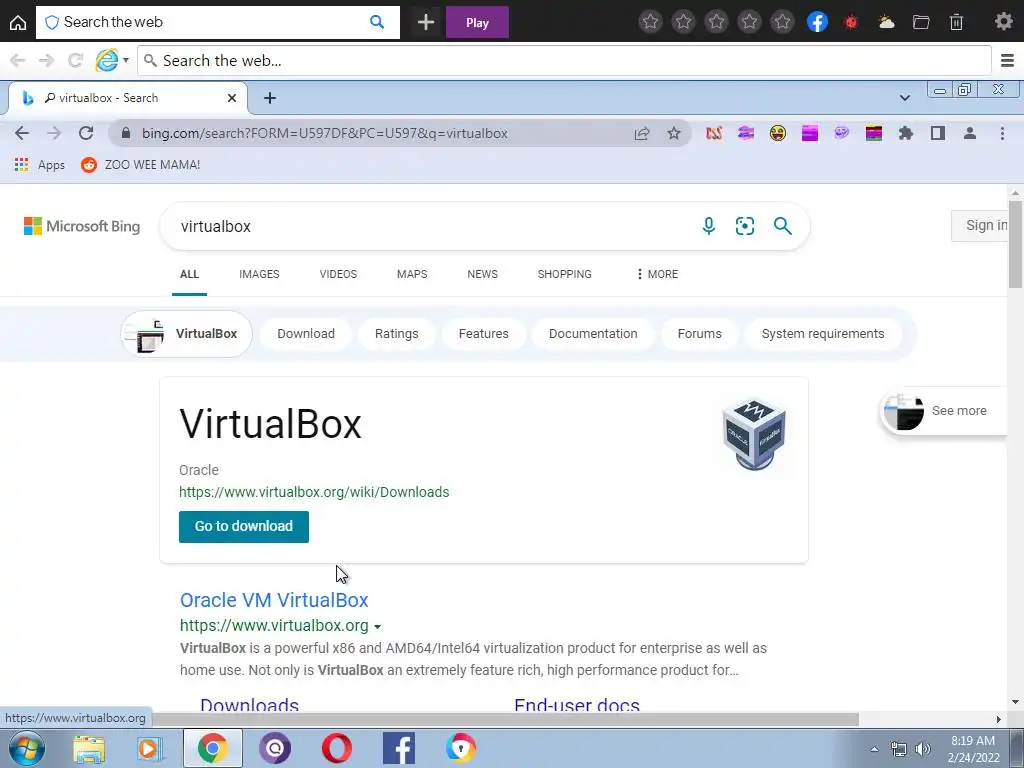The image size is (1024, 768).
Task: Click the purple Play button
Action: (x=477, y=22)
